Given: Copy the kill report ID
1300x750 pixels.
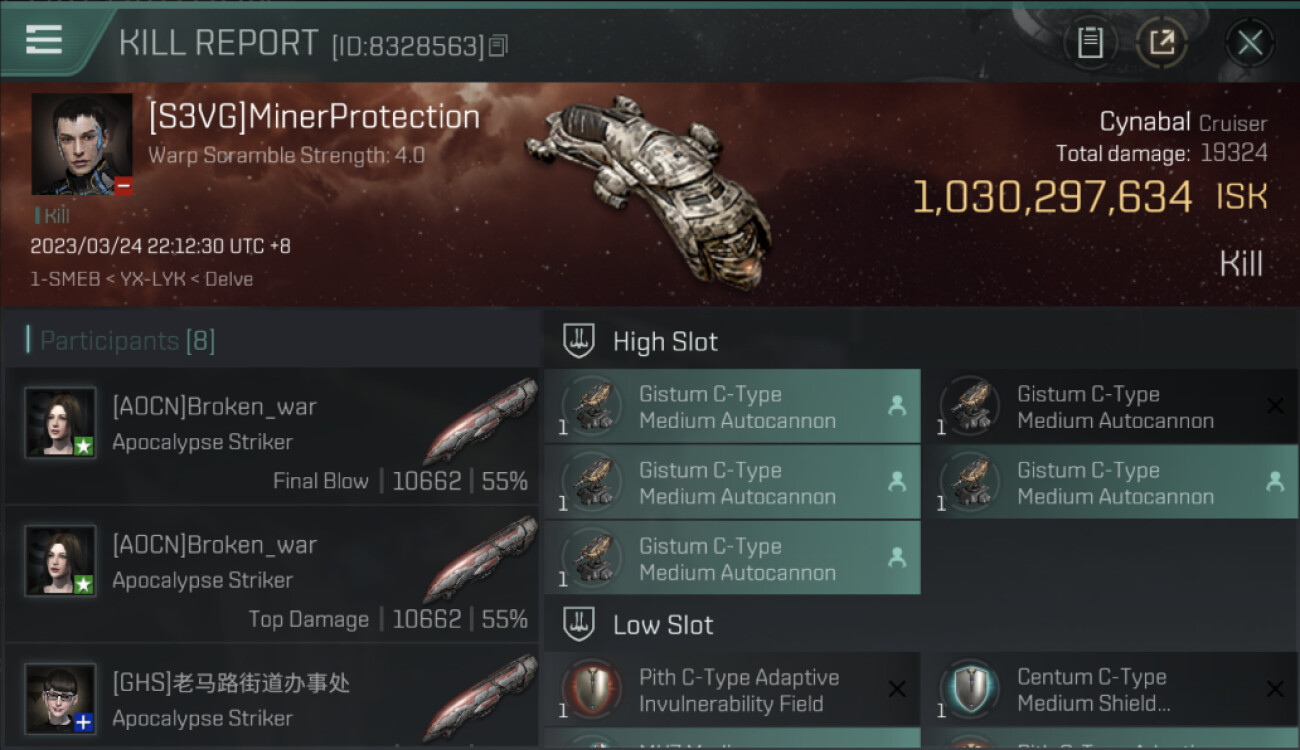Looking at the screenshot, I should 498,45.
